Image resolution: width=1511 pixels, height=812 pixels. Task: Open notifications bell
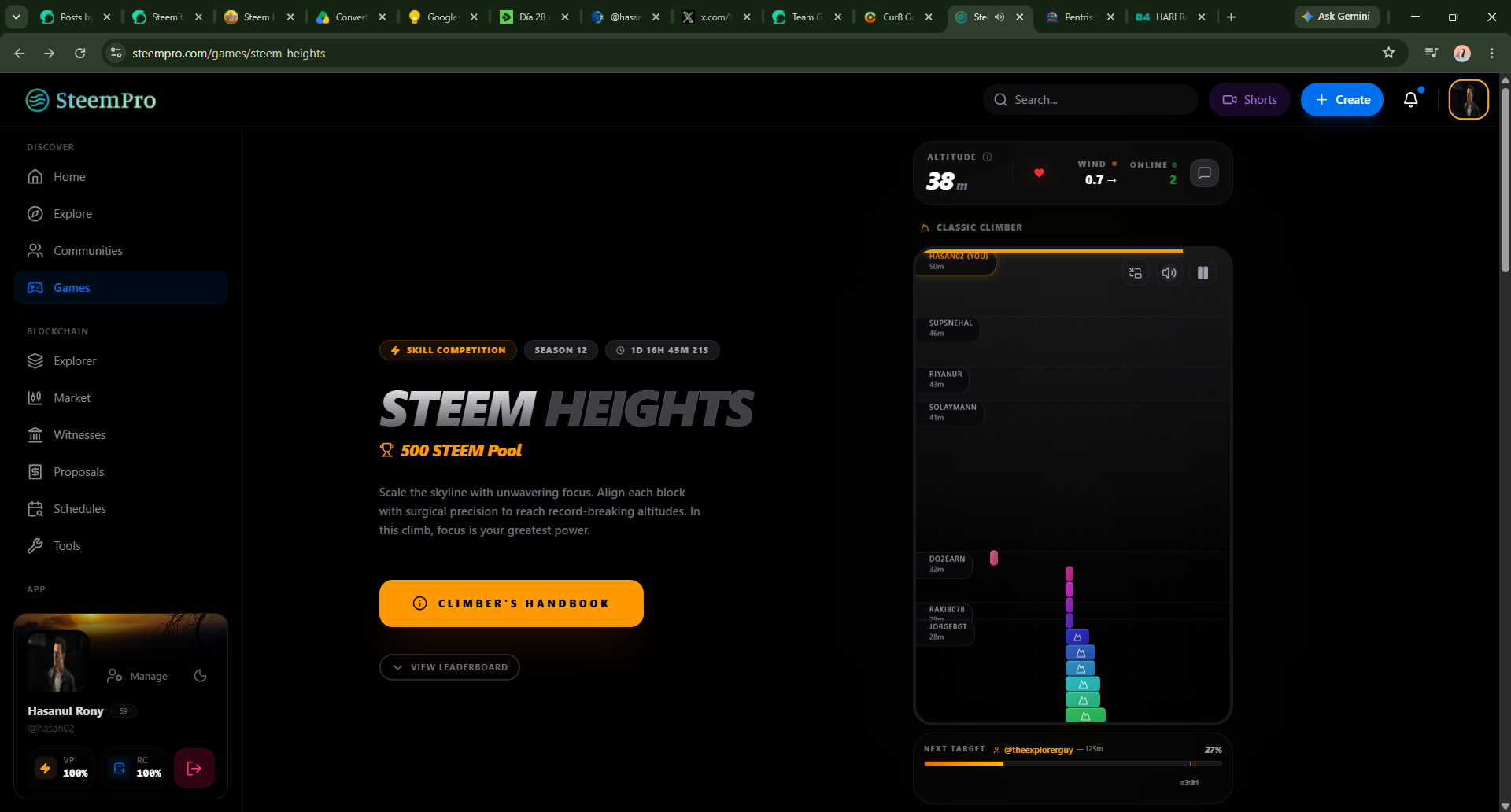1411,99
